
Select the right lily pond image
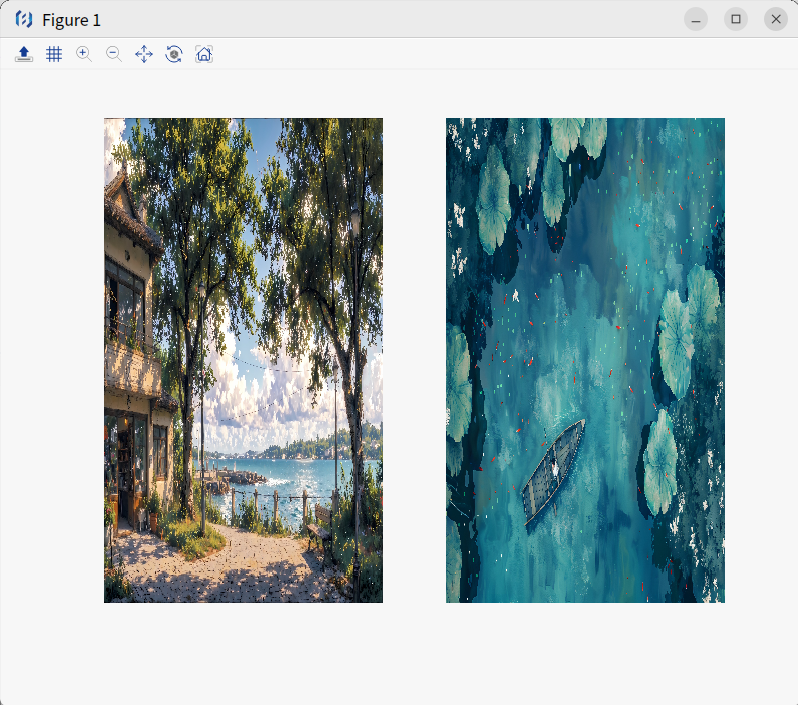(585, 360)
